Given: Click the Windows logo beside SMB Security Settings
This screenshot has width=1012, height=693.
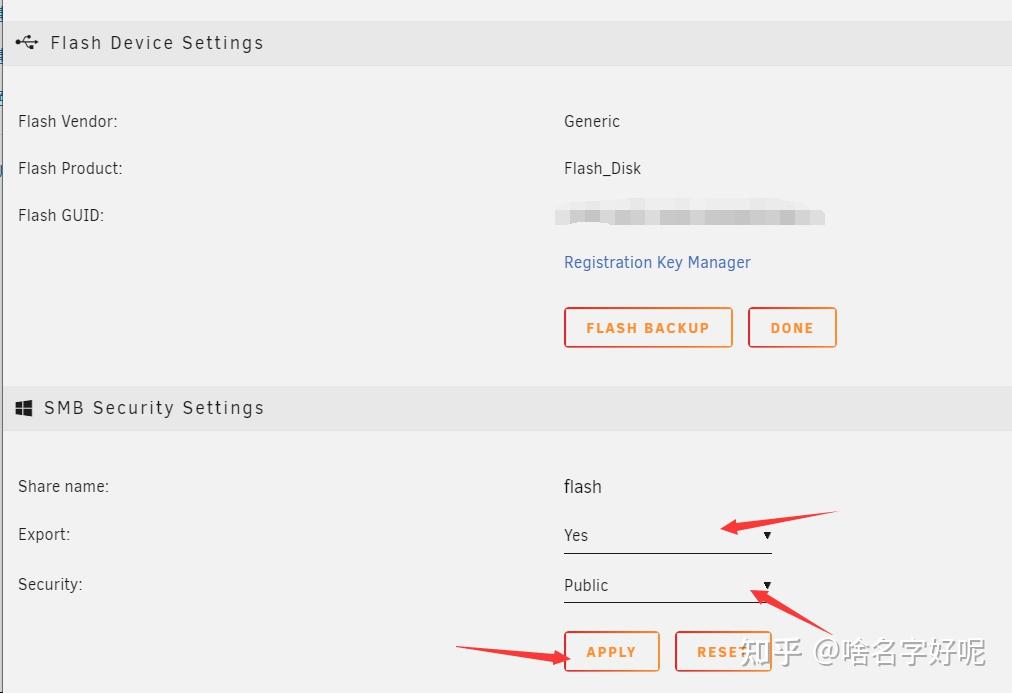Looking at the screenshot, I should 25,408.
